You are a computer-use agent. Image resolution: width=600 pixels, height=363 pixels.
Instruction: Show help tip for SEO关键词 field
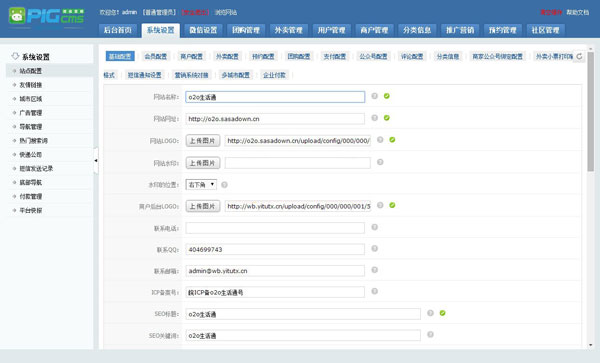coord(430,334)
